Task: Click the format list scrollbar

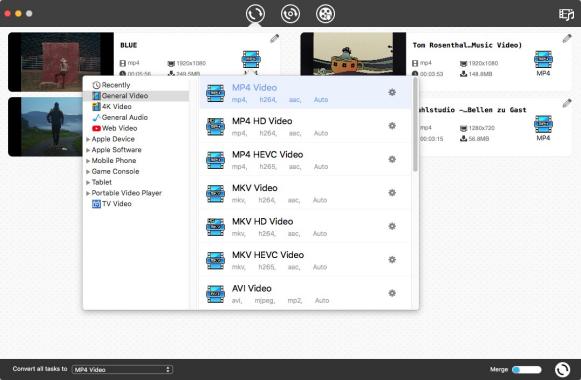Action: [x=415, y=125]
